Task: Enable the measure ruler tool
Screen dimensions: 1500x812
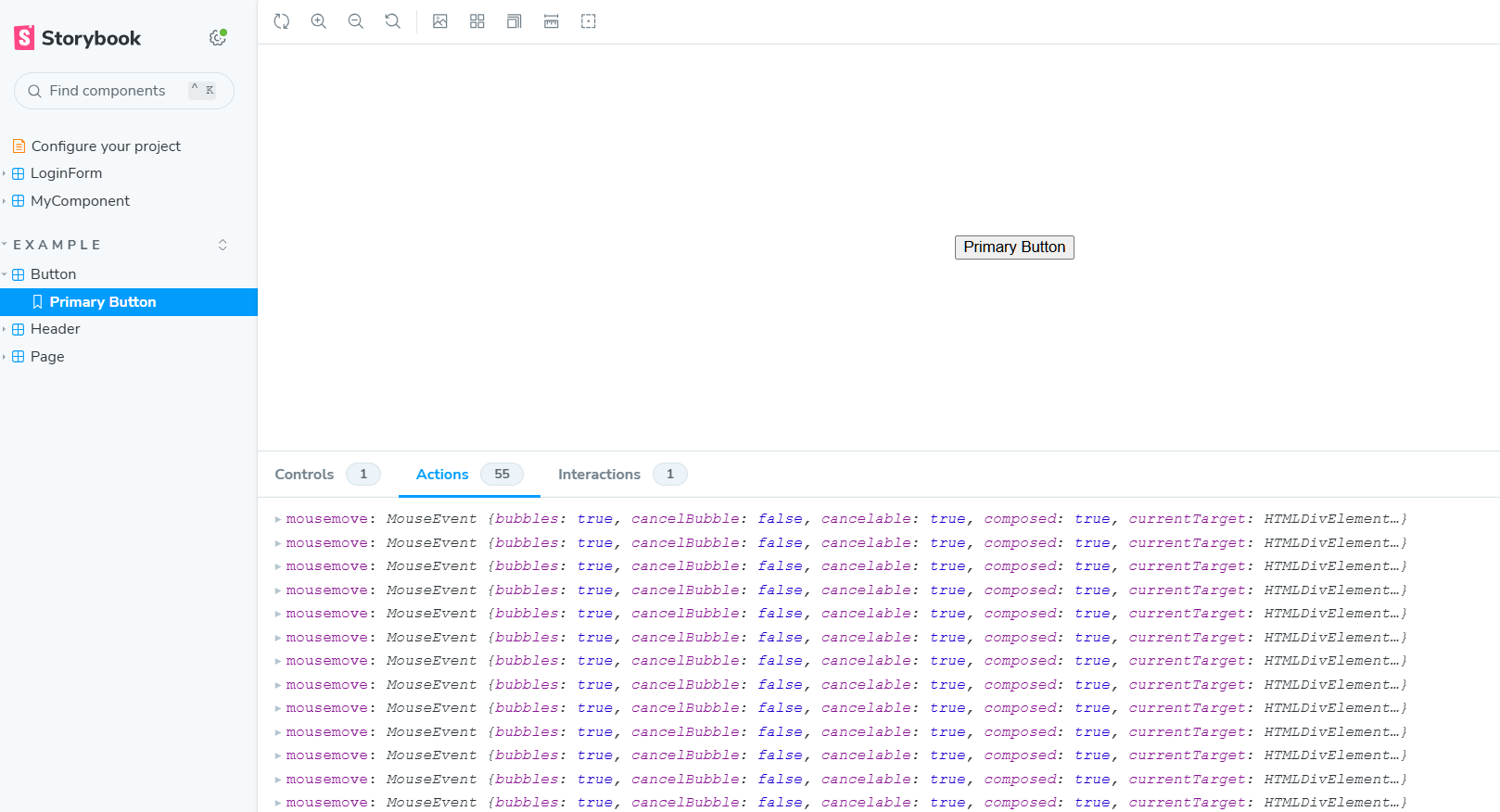Action: coord(552,21)
